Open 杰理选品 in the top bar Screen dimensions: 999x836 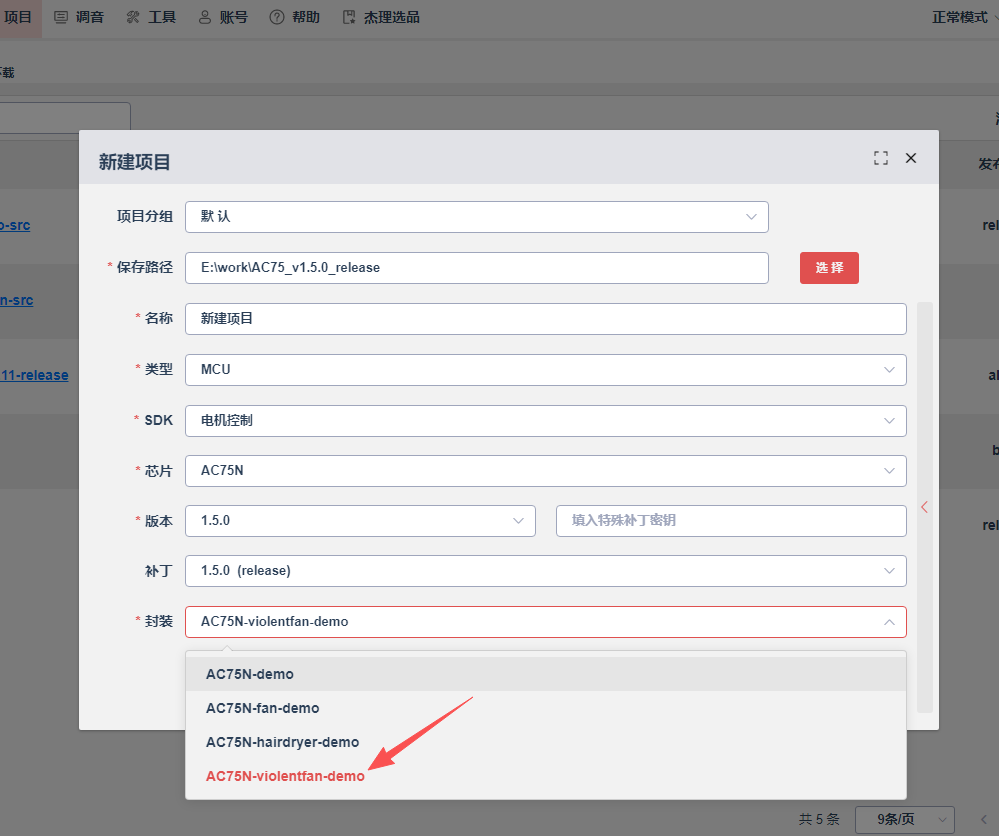382,17
